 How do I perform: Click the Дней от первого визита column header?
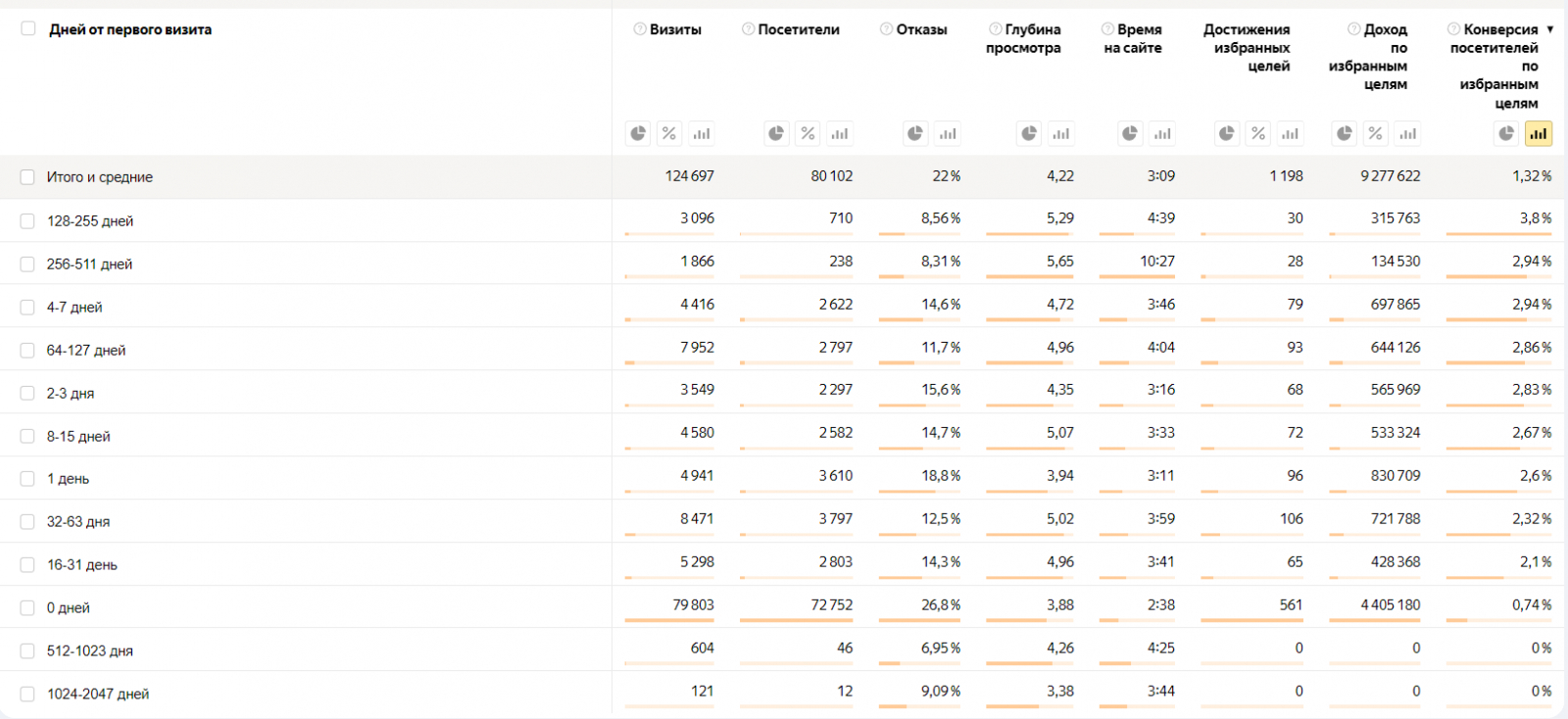pyautogui.click(x=130, y=29)
